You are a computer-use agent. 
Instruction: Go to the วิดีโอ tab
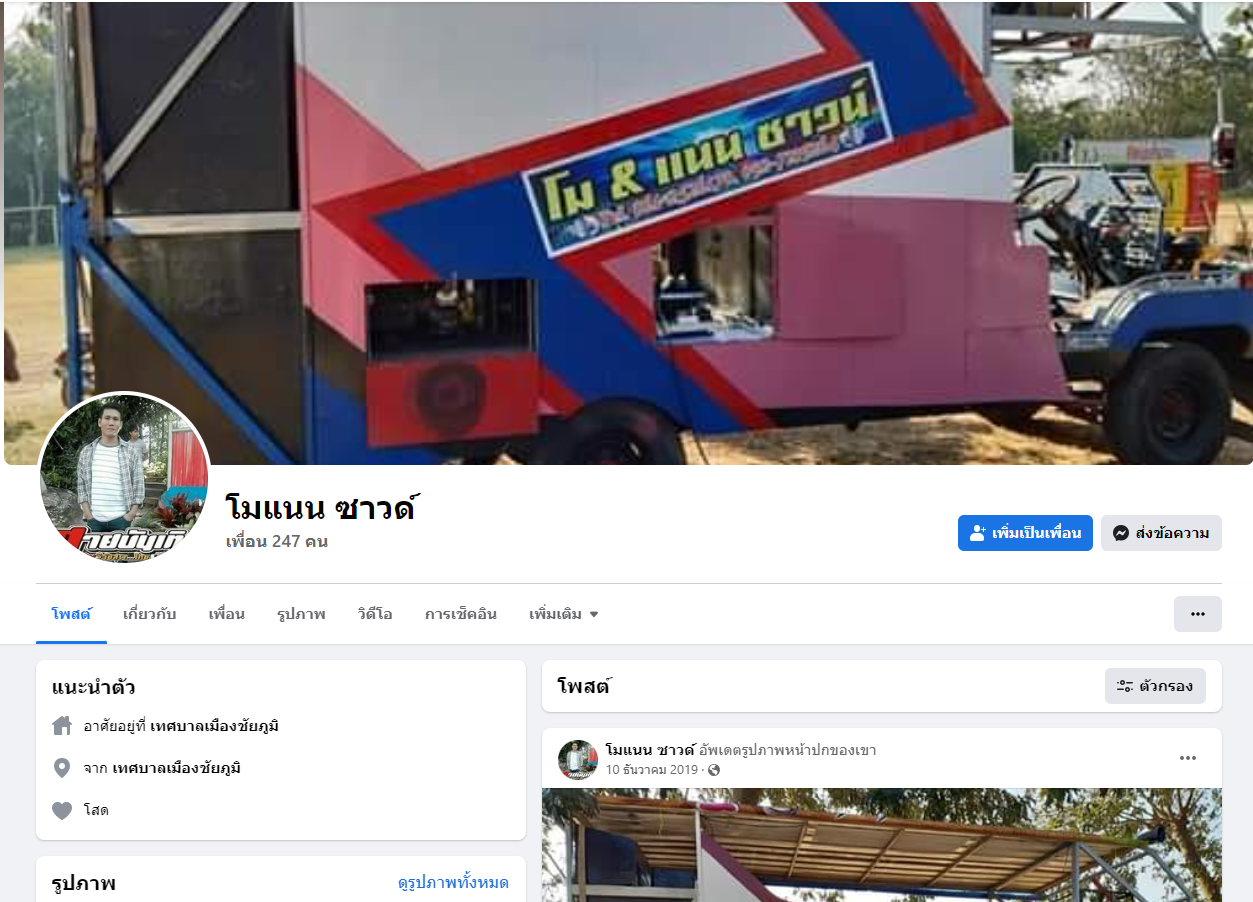[374, 614]
